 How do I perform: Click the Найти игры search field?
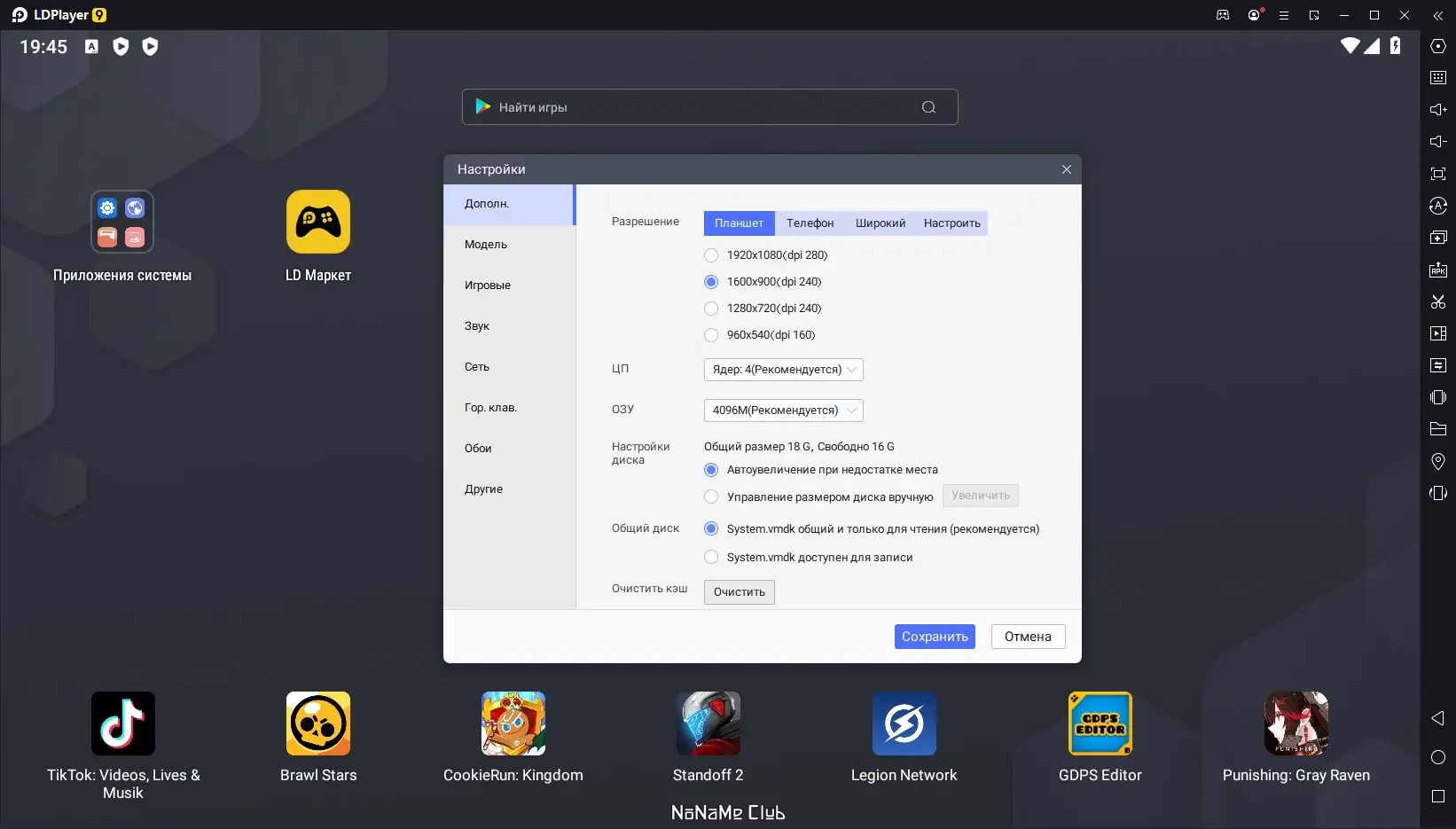[709, 107]
